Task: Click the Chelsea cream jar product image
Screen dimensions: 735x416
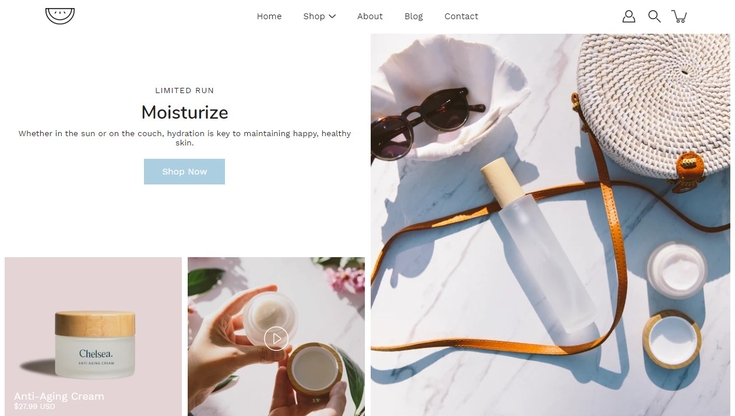Action: [x=93, y=336]
